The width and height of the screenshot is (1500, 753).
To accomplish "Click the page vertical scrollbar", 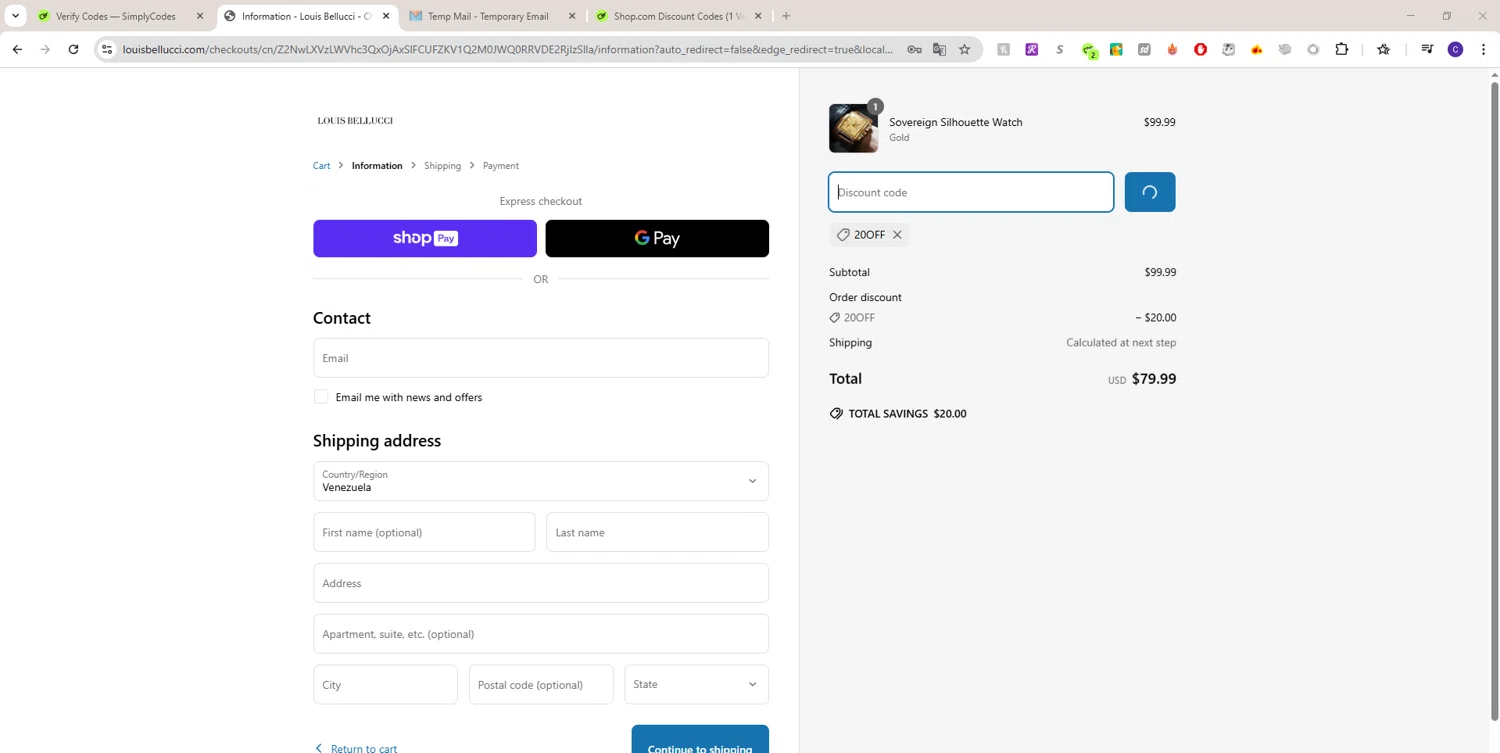I will (x=1494, y=400).
